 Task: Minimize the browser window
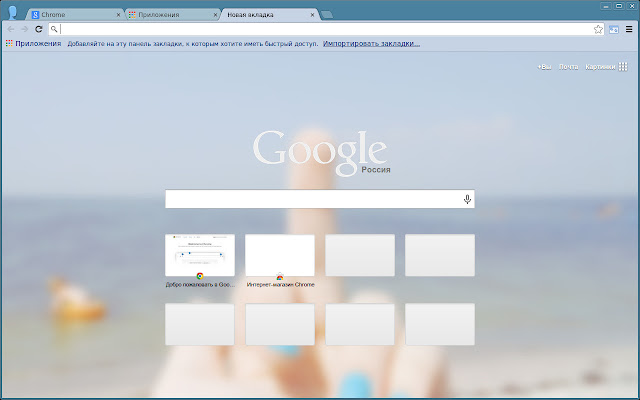[x=606, y=6]
